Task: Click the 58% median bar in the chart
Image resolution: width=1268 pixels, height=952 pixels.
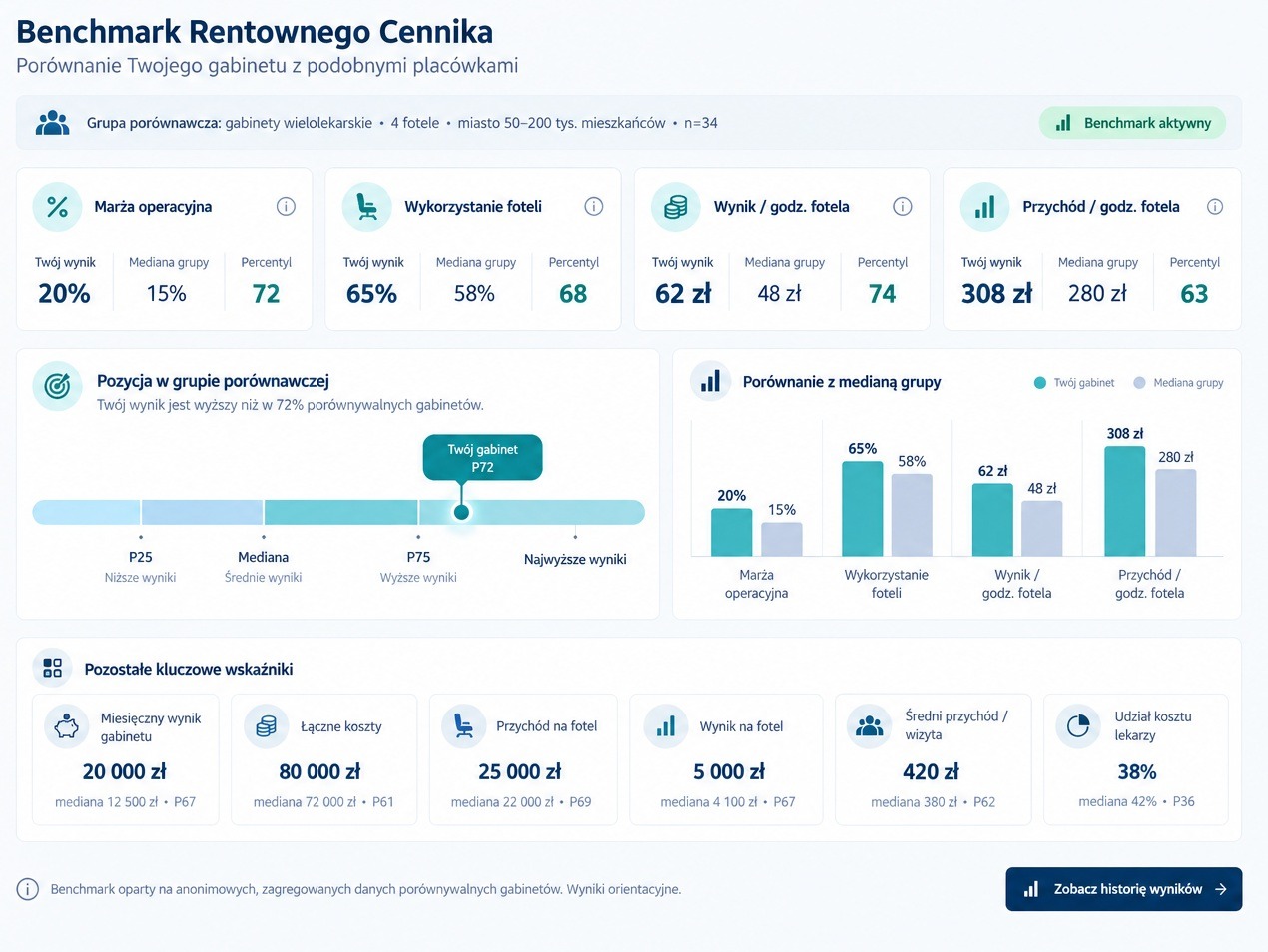Action: (x=912, y=515)
